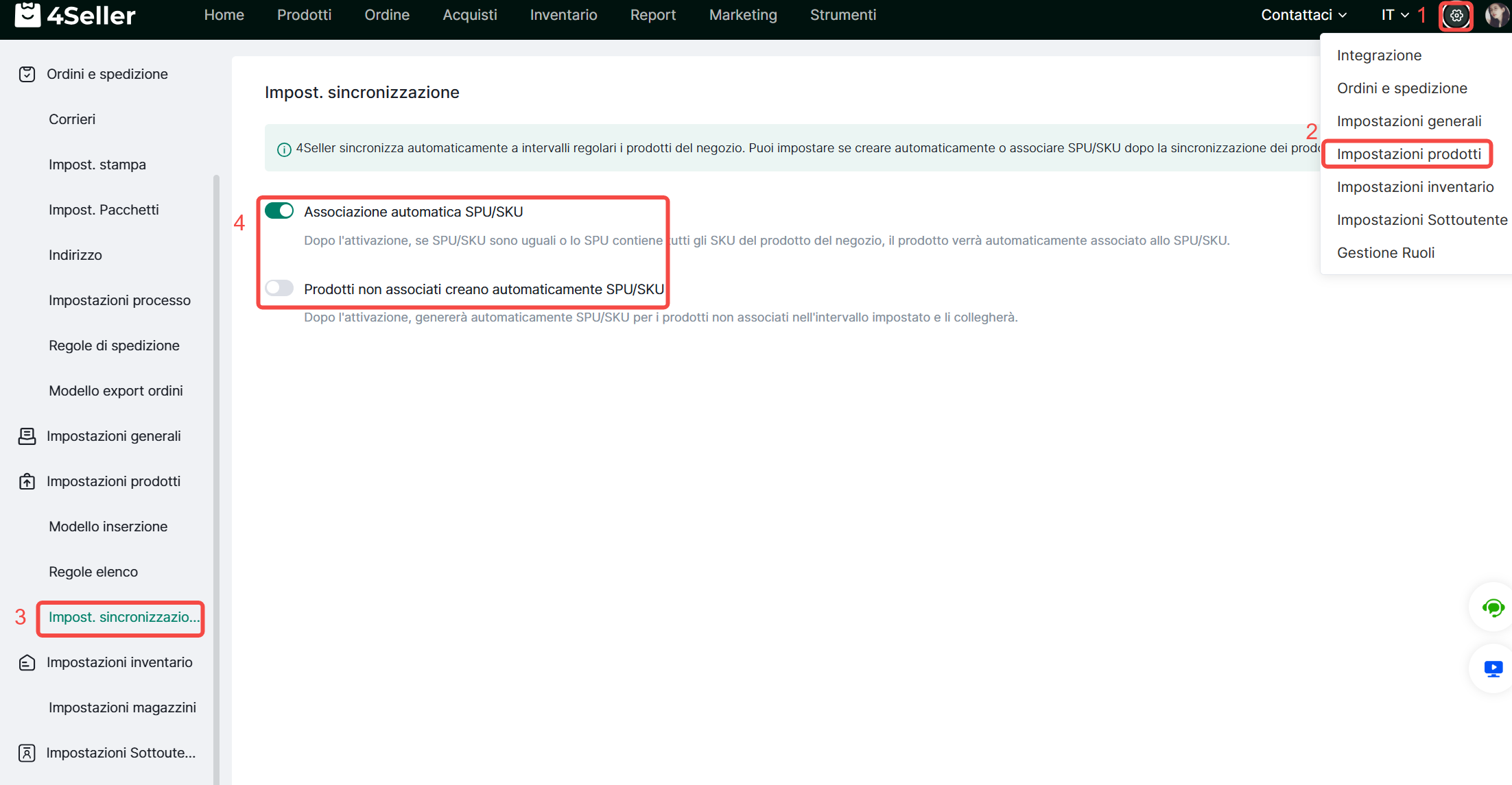Click the info icon in the notice banner

pos(284,149)
